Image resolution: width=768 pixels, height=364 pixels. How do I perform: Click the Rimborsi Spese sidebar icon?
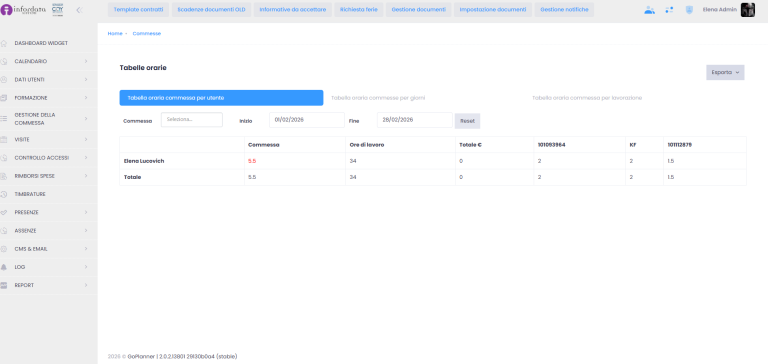click(4, 176)
